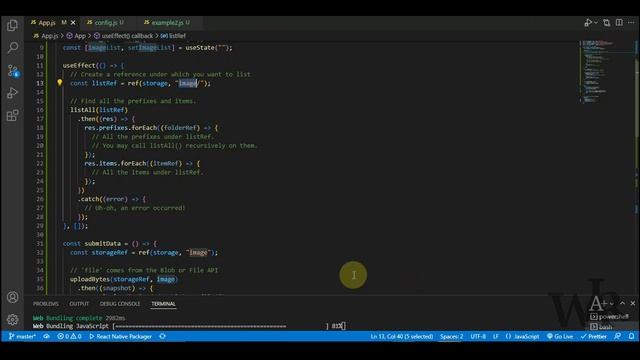Click line number 22 in gutter
Viewport: 640px width, 360px height.
pos(40,163)
